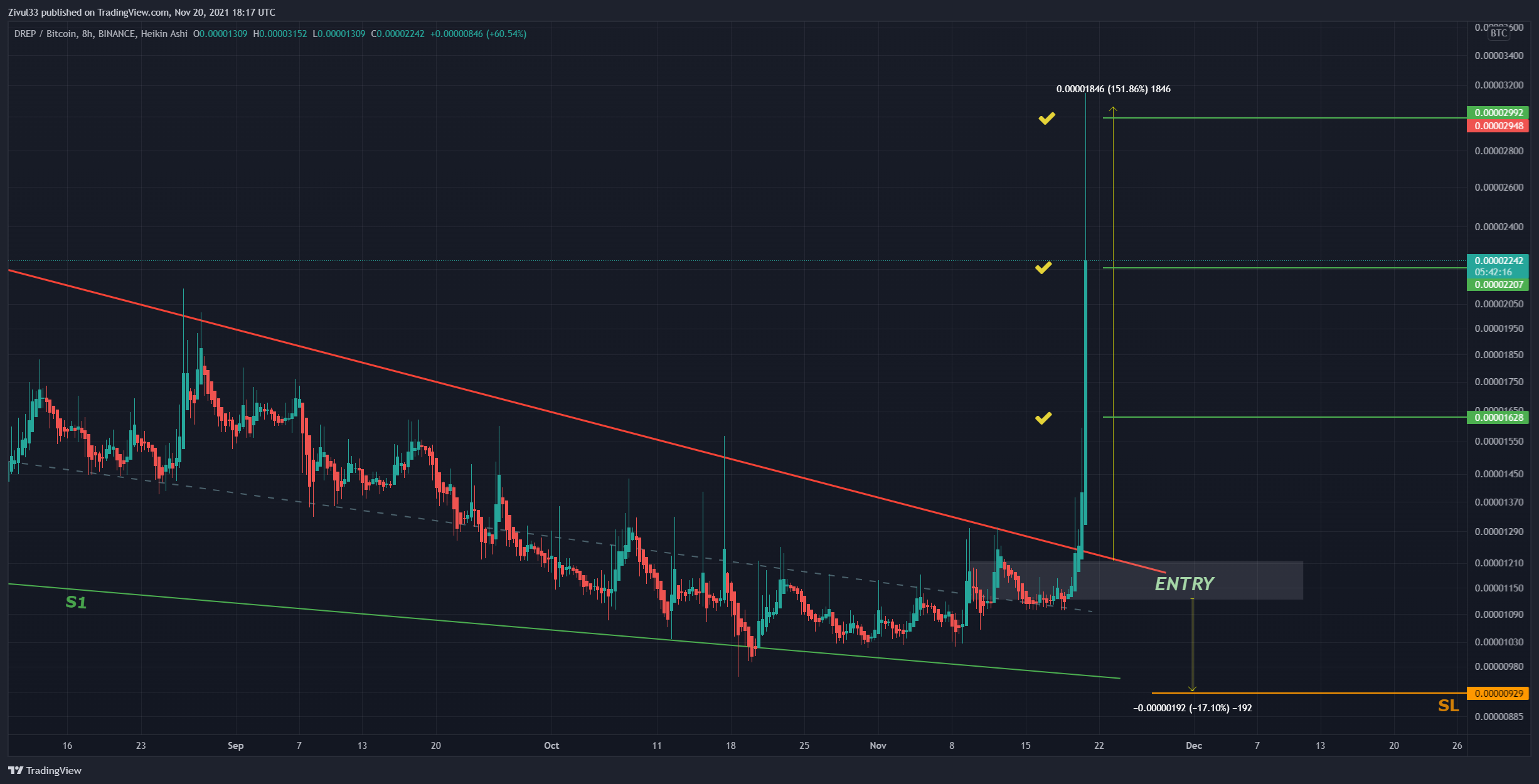
Task: Click the middle yellow checkmark near 0.00002207 target
Action: click(1043, 268)
